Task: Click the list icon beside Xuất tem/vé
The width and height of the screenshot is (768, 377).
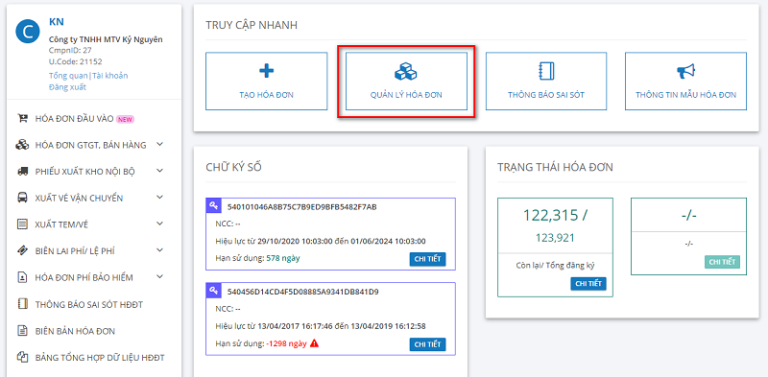Action: (x=22, y=224)
